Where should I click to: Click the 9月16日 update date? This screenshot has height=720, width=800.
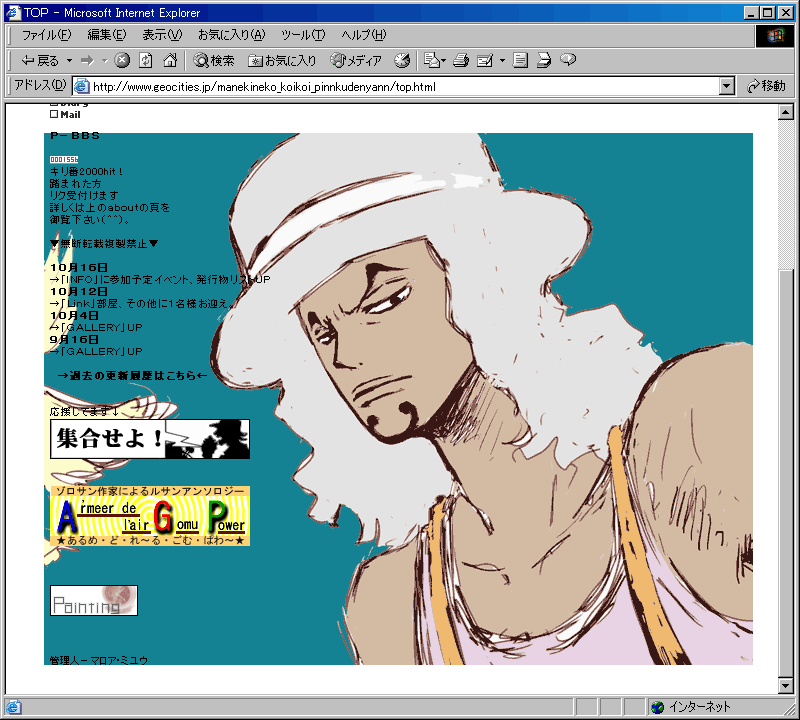point(74,339)
